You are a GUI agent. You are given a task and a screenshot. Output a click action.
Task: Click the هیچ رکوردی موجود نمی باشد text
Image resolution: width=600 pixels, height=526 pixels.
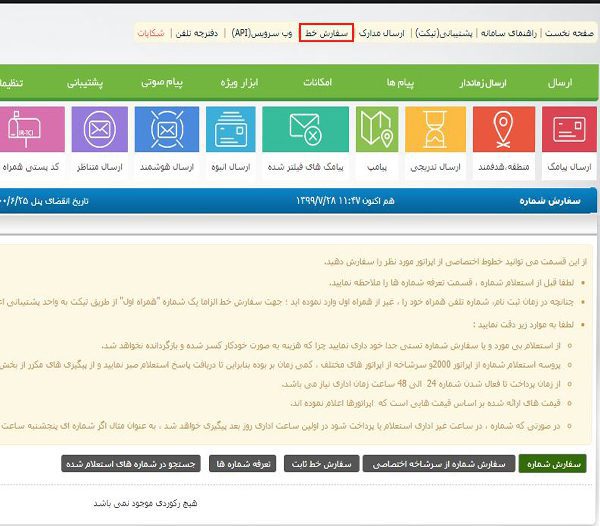[x=145, y=503]
